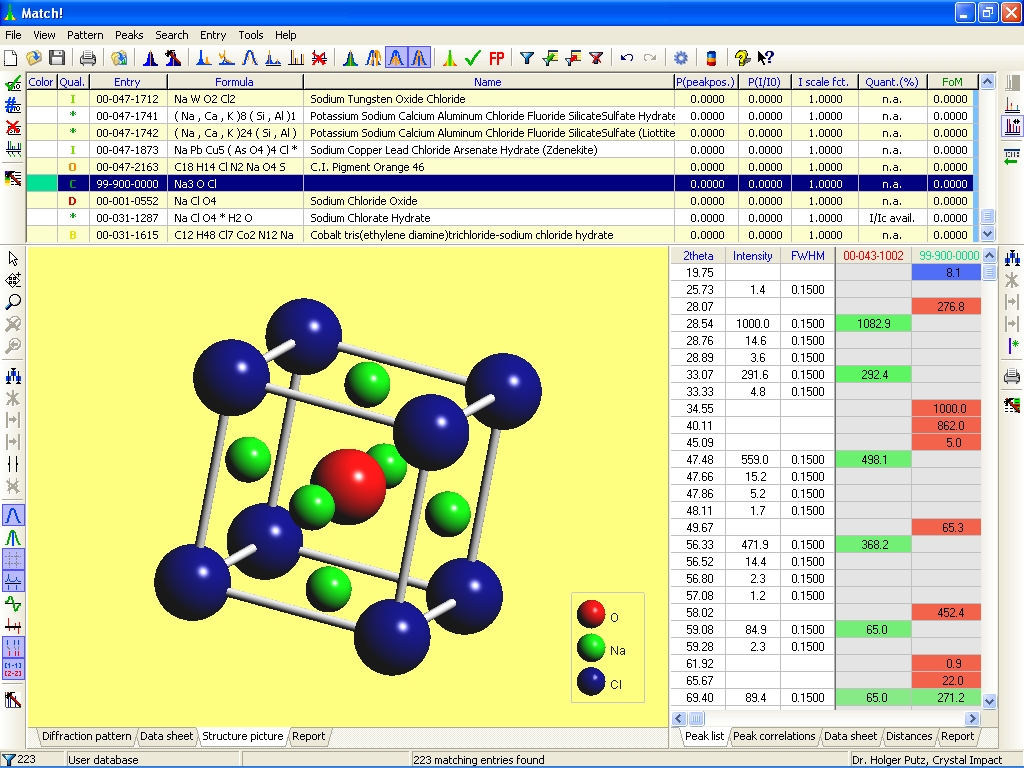This screenshot has width=1024, height=768.
Task: Click the blue funnel filter icon
Action: click(526, 58)
